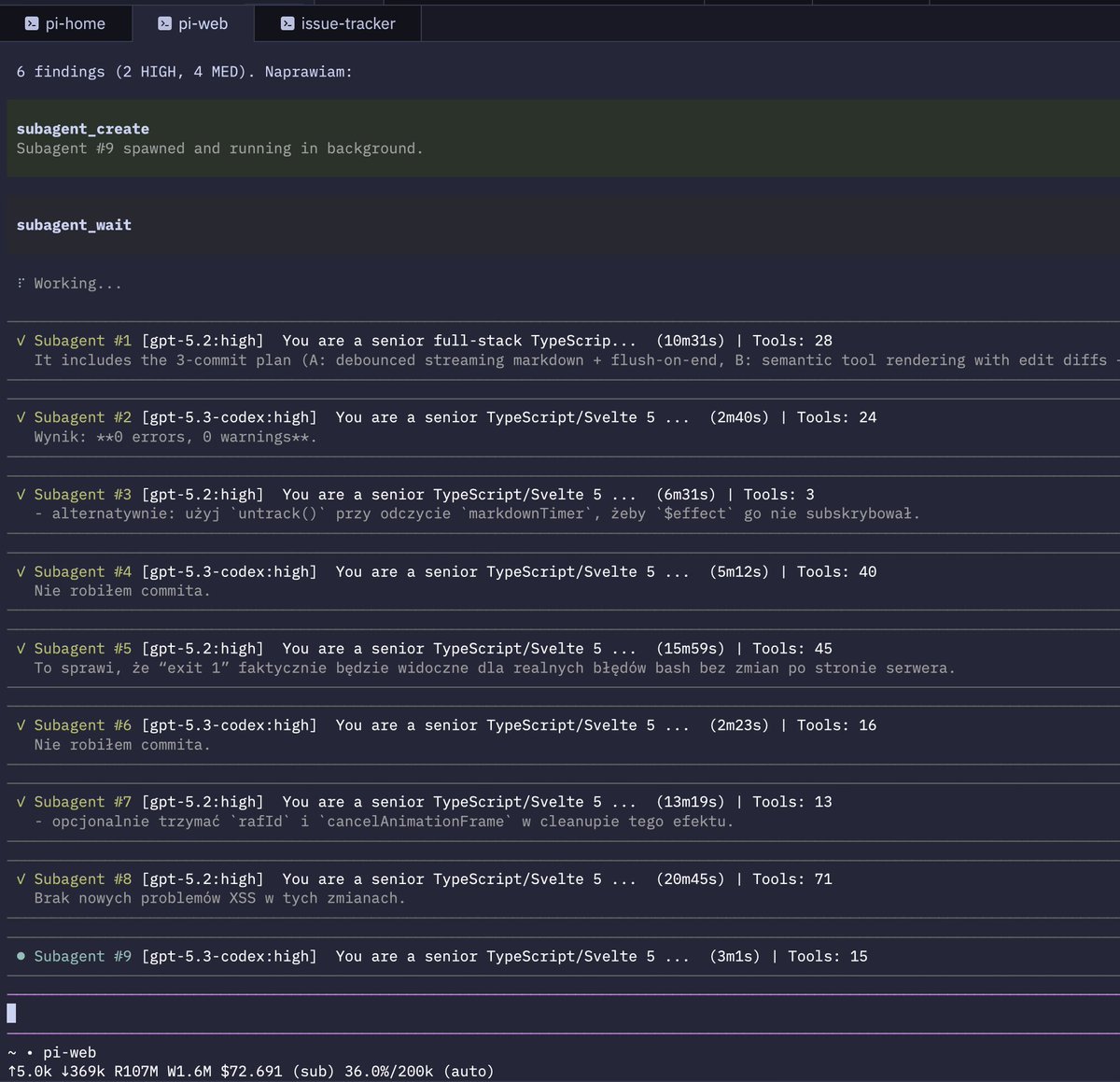The width and height of the screenshot is (1120, 1082).
Task: Switch to the pi-home tab
Action: tap(65, 23)
